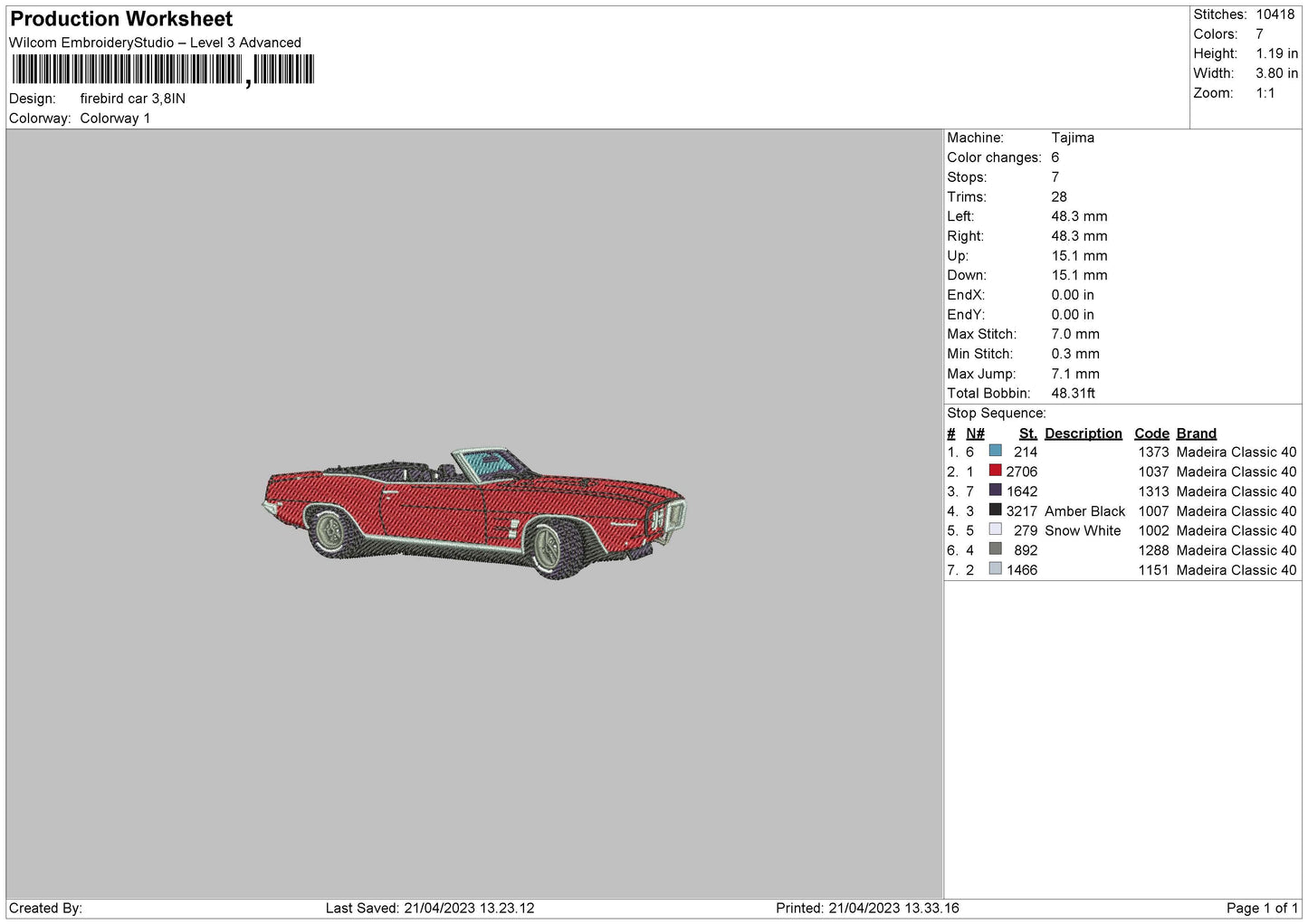Click the Zoom value '1:1'
Viewport: 1308px width, 924px height.
1265,93
